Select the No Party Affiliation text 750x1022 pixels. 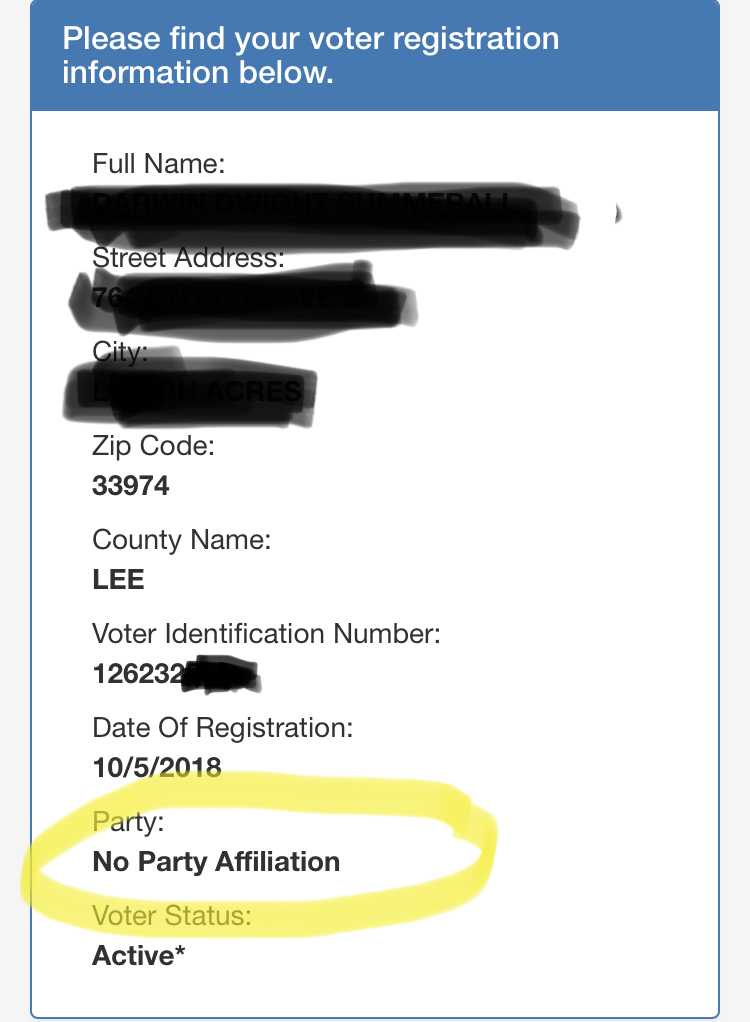point(216,861)
